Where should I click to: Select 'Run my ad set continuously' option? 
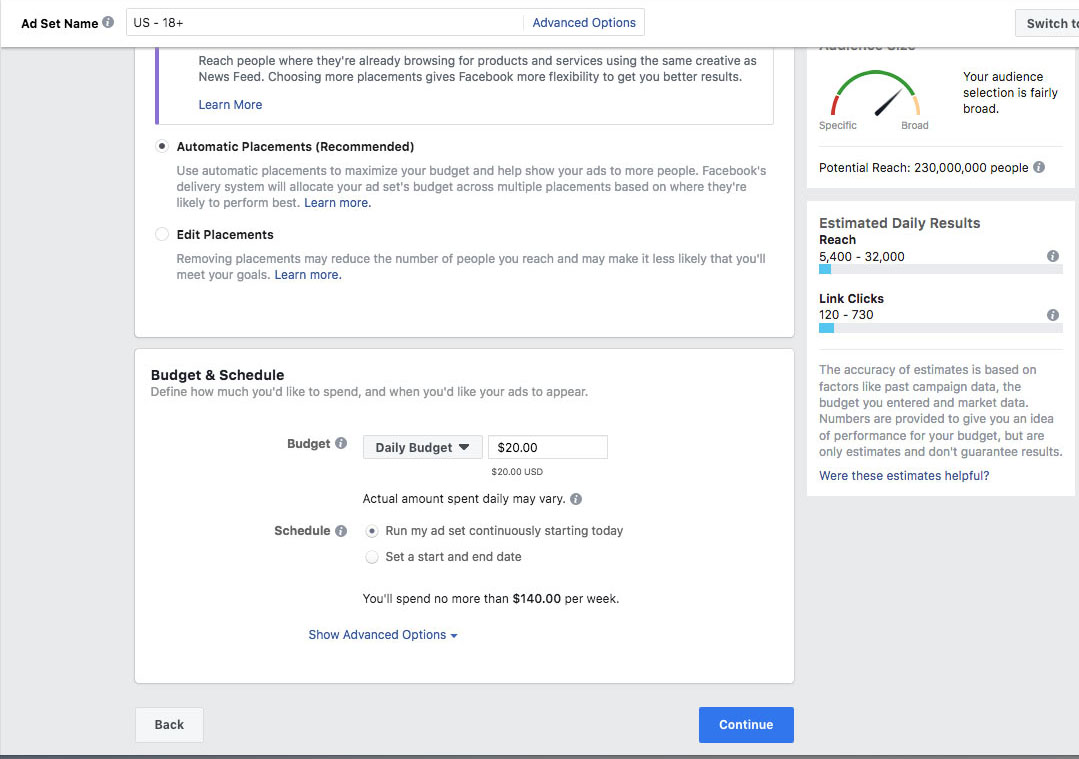pos(372,531)
